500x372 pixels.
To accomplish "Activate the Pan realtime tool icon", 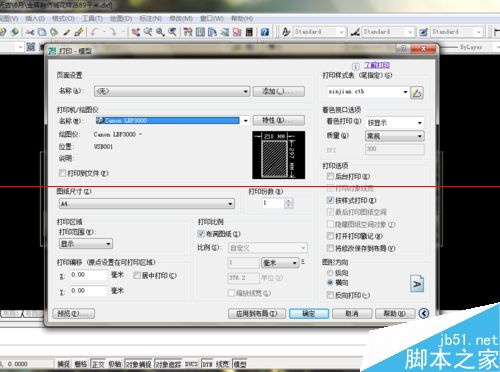I will click(135, 32).
